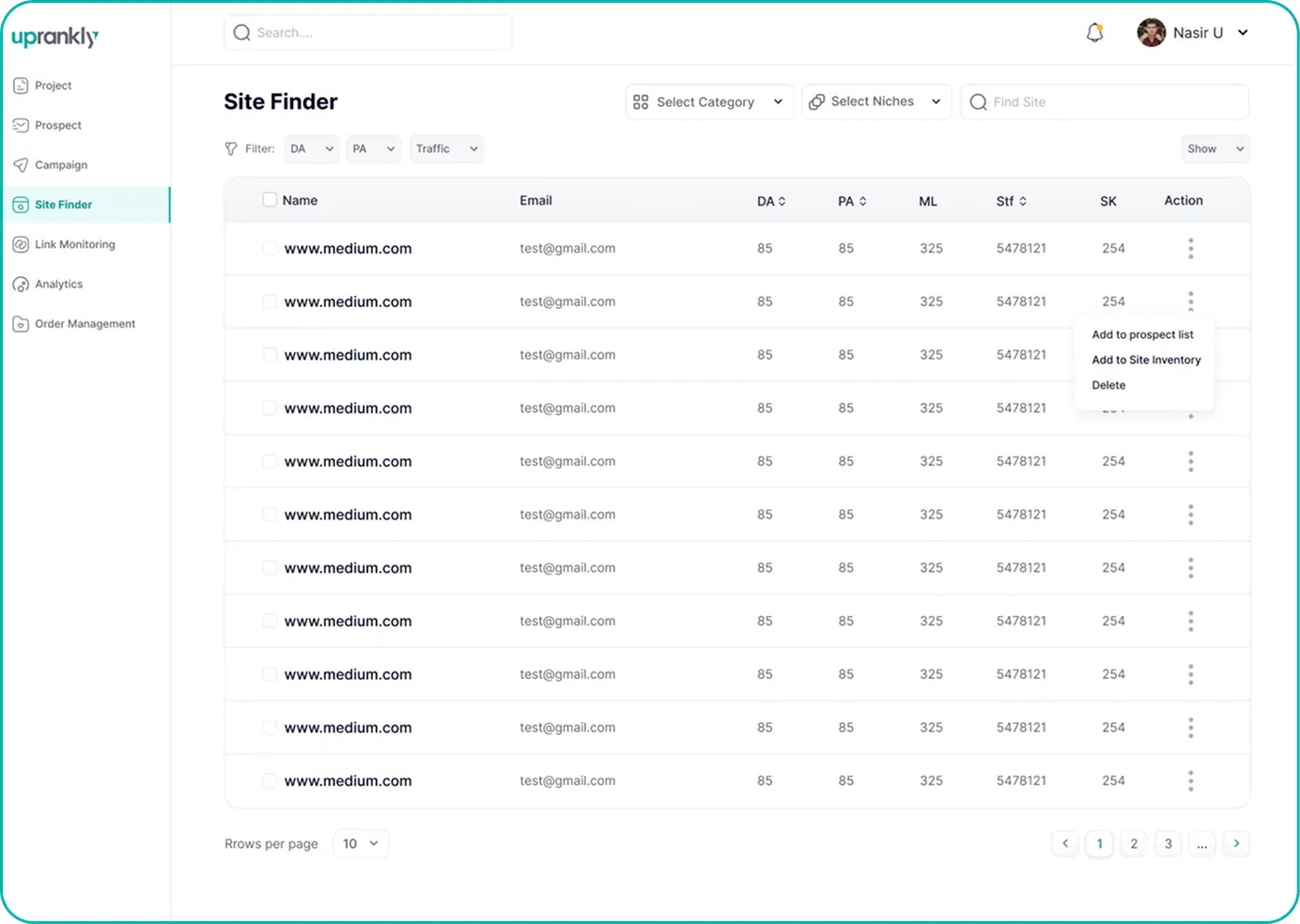Open Order Management in the sidebar
This screenshot has height=924, width=1300.
coord(74,324)
